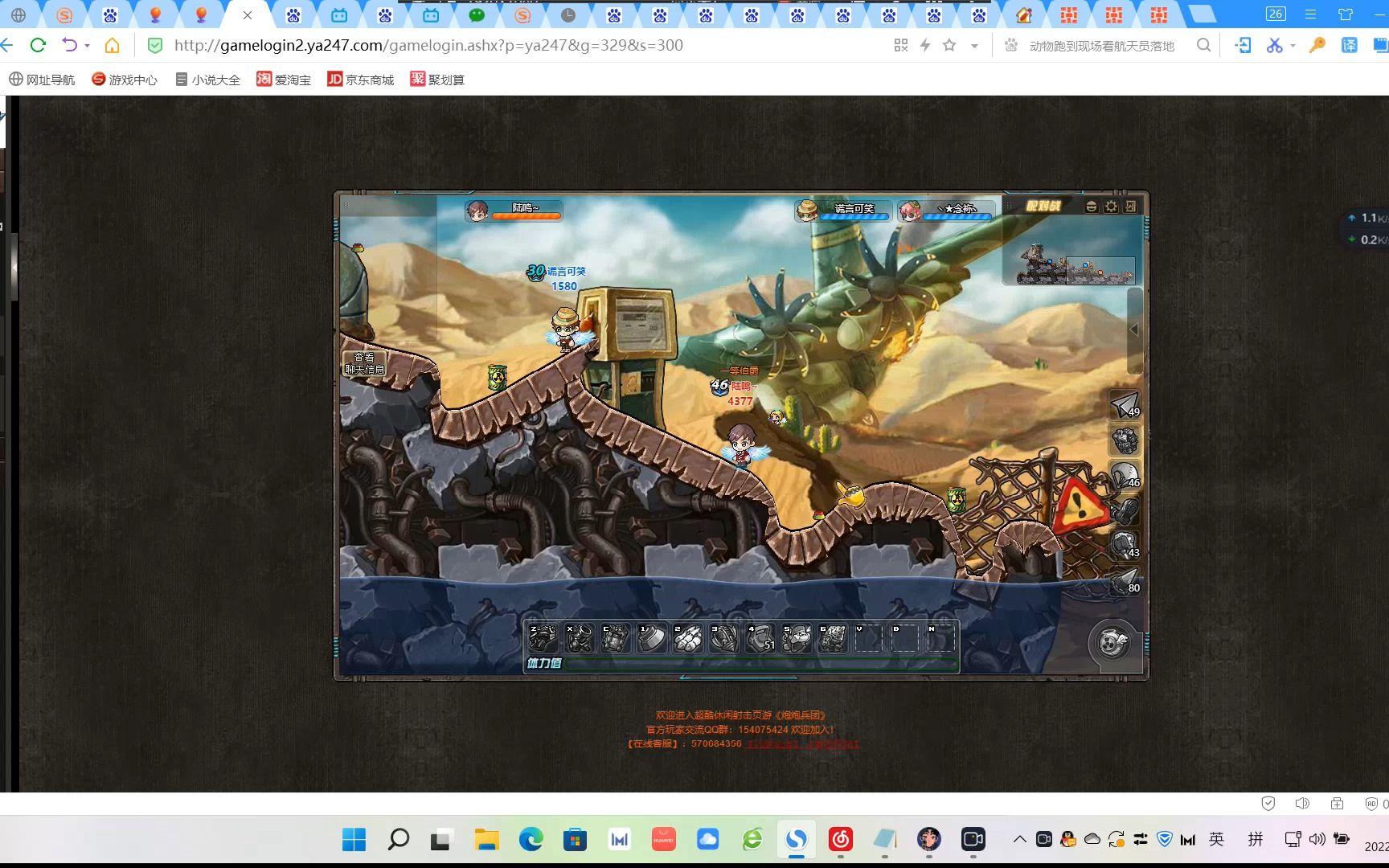Select skill slot X in the game bar
Viewport: 1389px width, 868px height.
(x=579, y=639)
